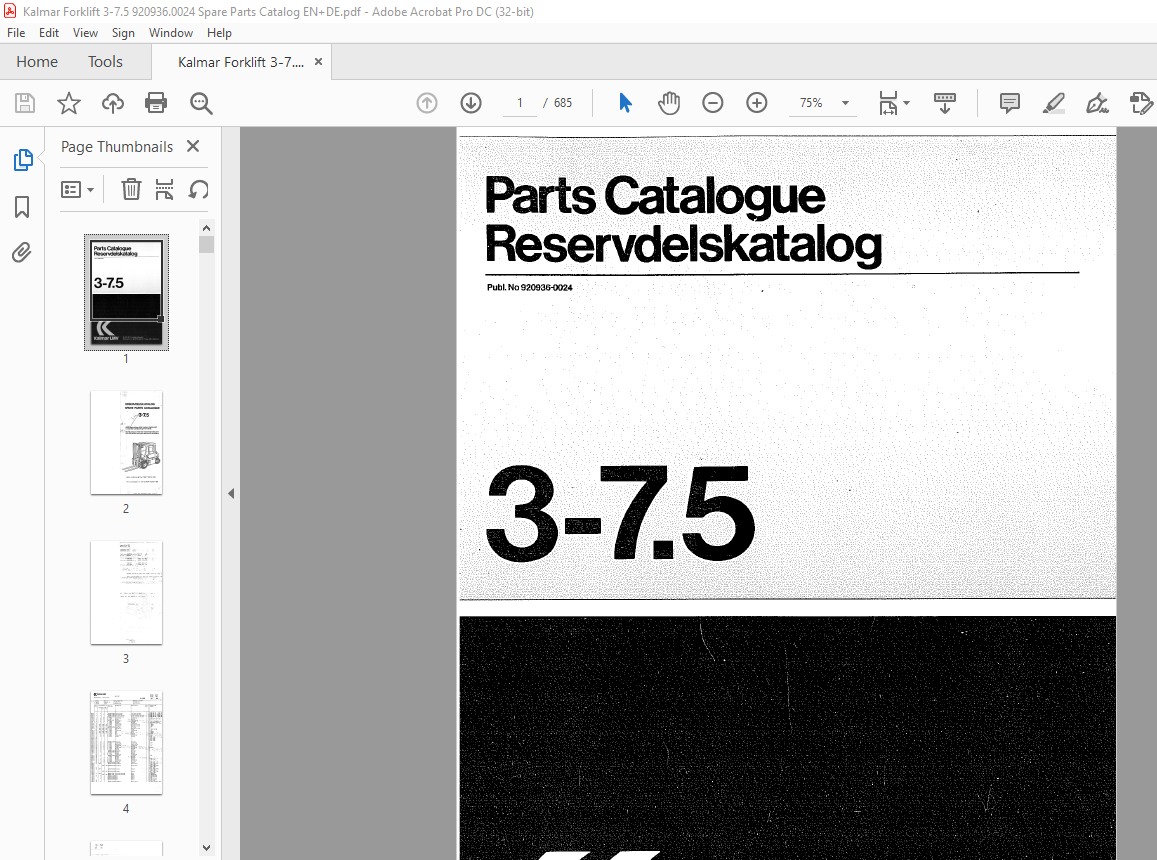
Task: Select the arrow Selection tool
Action: coord(625,103)
